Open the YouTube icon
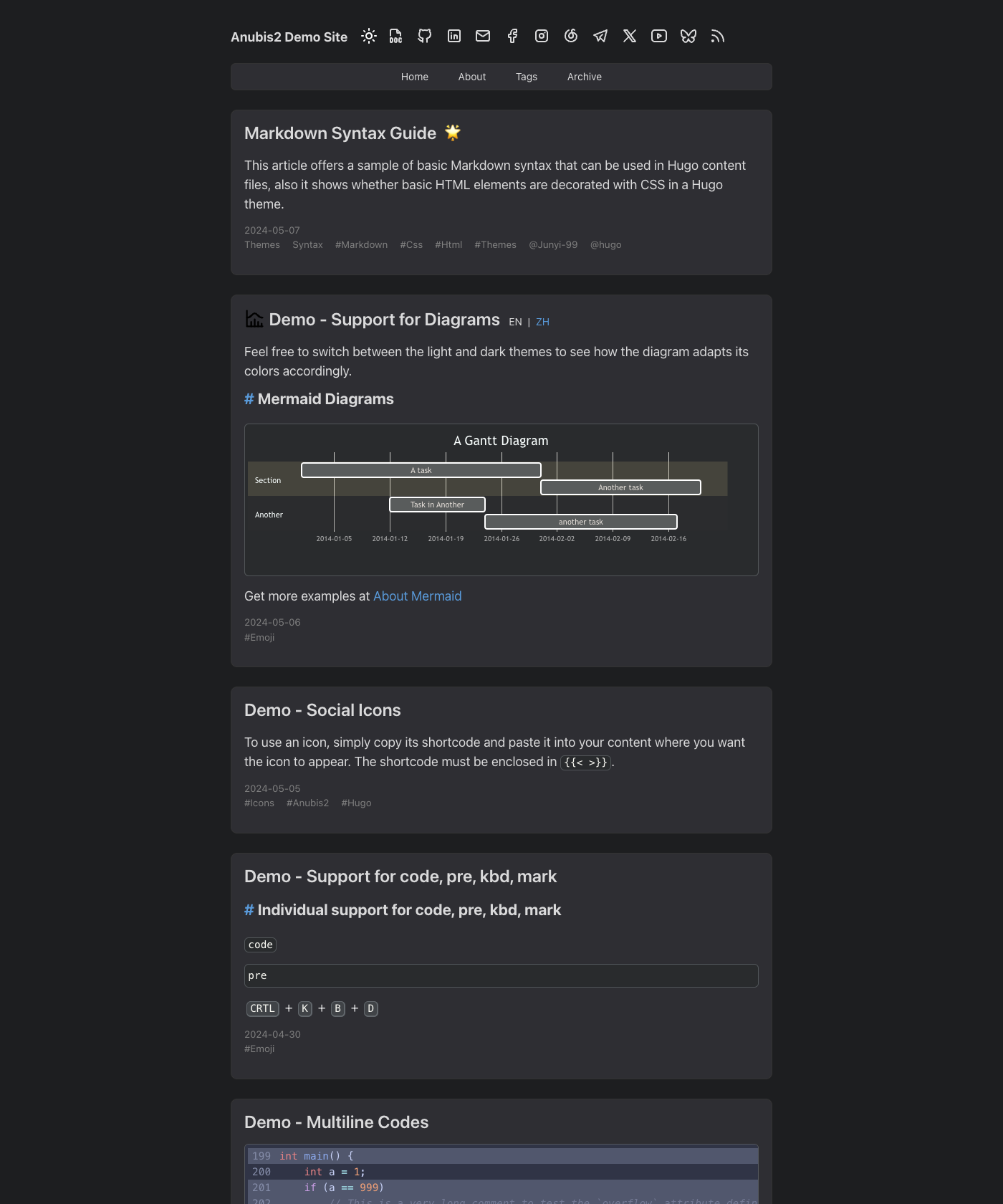Image resolution: width=1003 pixels, height=1204 pixels. coord(658,36)
